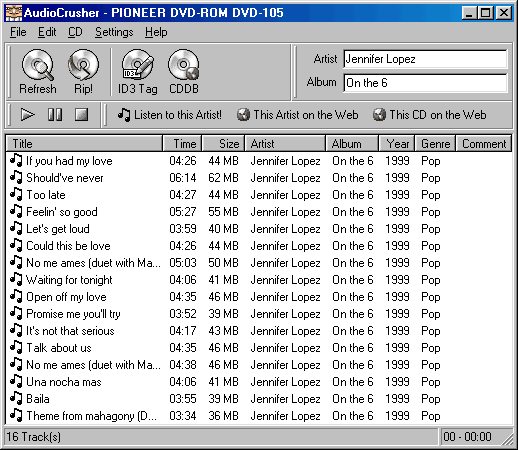This screenshot has height=450, width=518.
Task: Query CDDB with the CDDB disc icon
Action: (x=184, y=65)
